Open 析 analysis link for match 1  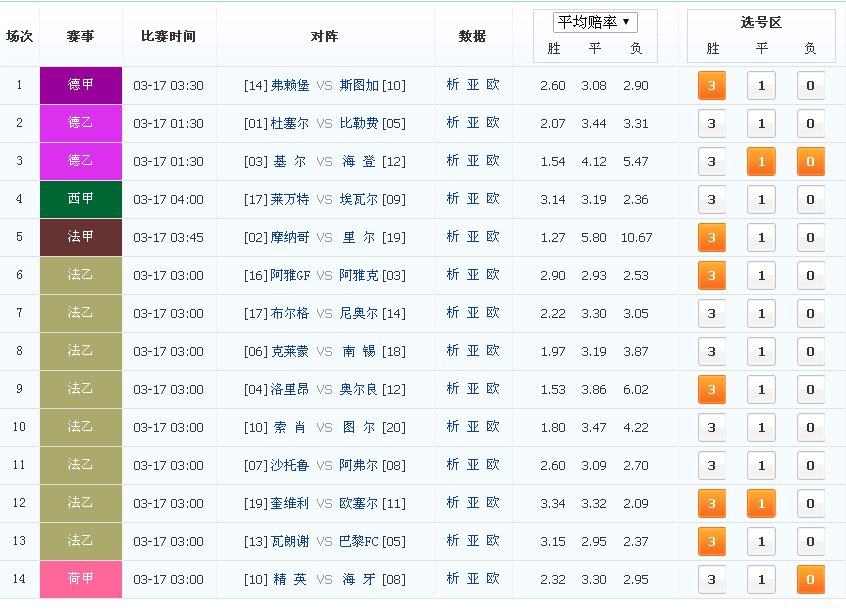coord(453,85)
